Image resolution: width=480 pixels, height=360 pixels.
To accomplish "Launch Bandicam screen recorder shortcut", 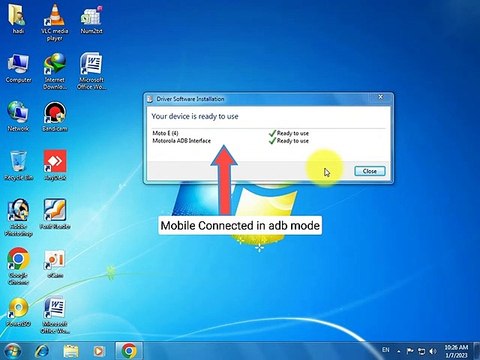I will pyautogui.click(x=55, y=117).
